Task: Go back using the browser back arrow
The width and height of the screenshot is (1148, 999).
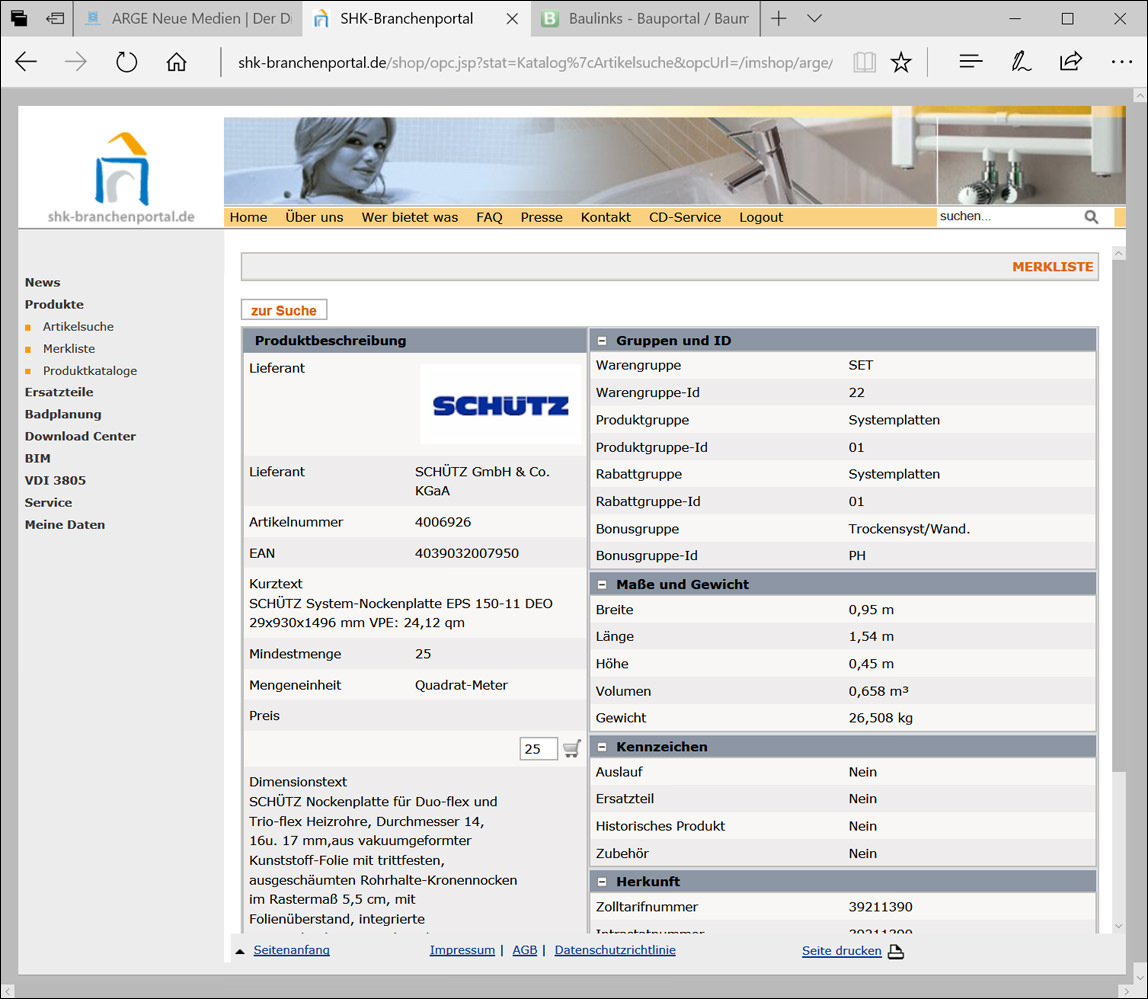Action: click(x=26, y=62)
